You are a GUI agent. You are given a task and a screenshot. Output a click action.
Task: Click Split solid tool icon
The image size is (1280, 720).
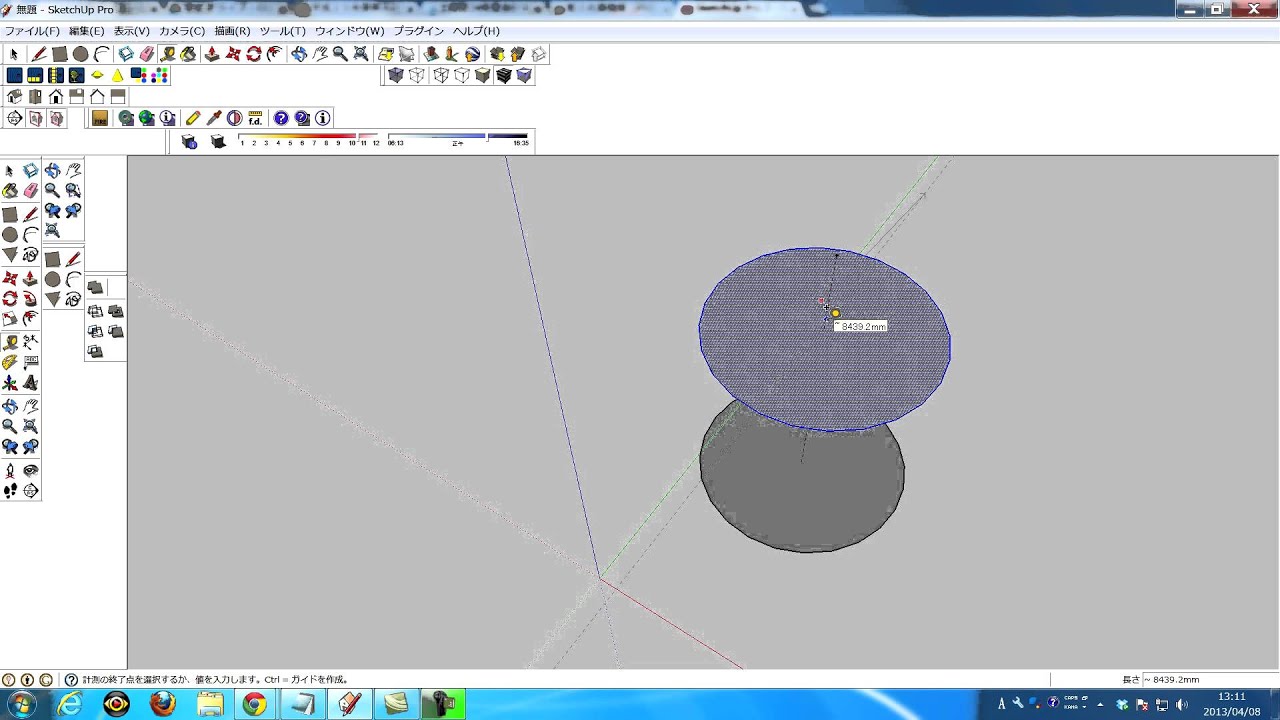pos(95,352)
